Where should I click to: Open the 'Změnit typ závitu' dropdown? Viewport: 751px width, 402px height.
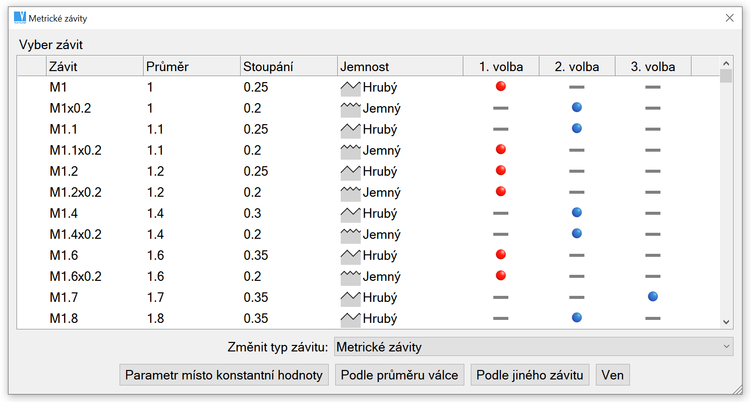(533, 347)
